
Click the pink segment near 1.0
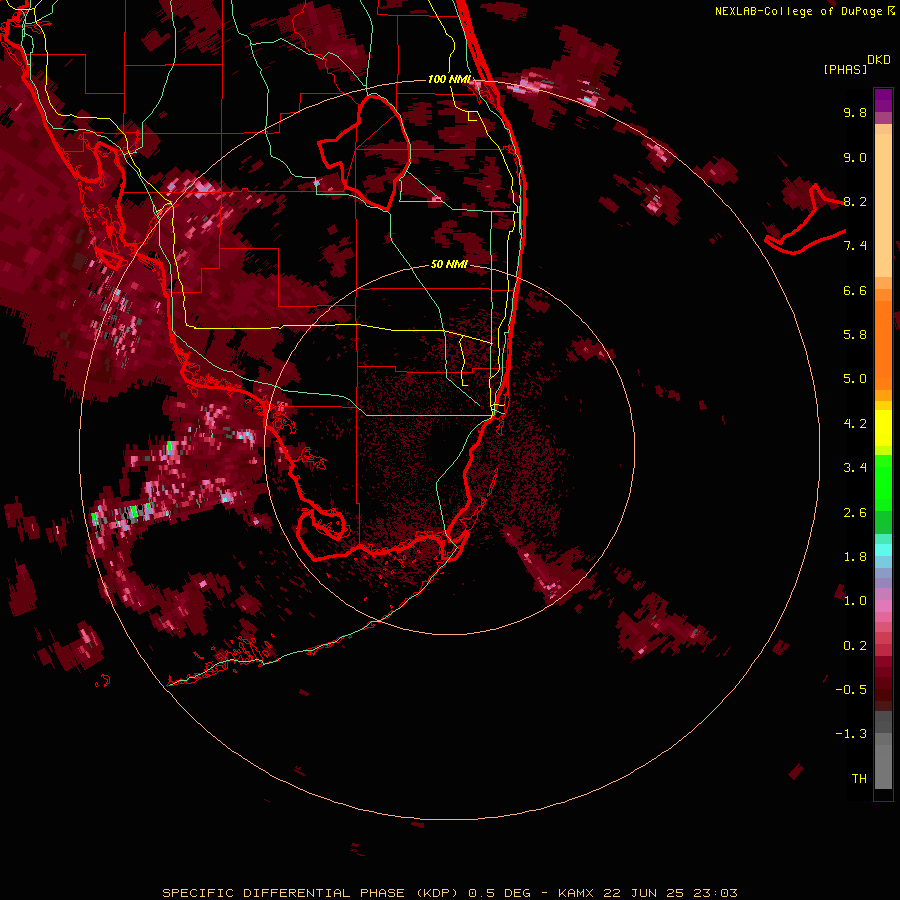pos(883,606)
